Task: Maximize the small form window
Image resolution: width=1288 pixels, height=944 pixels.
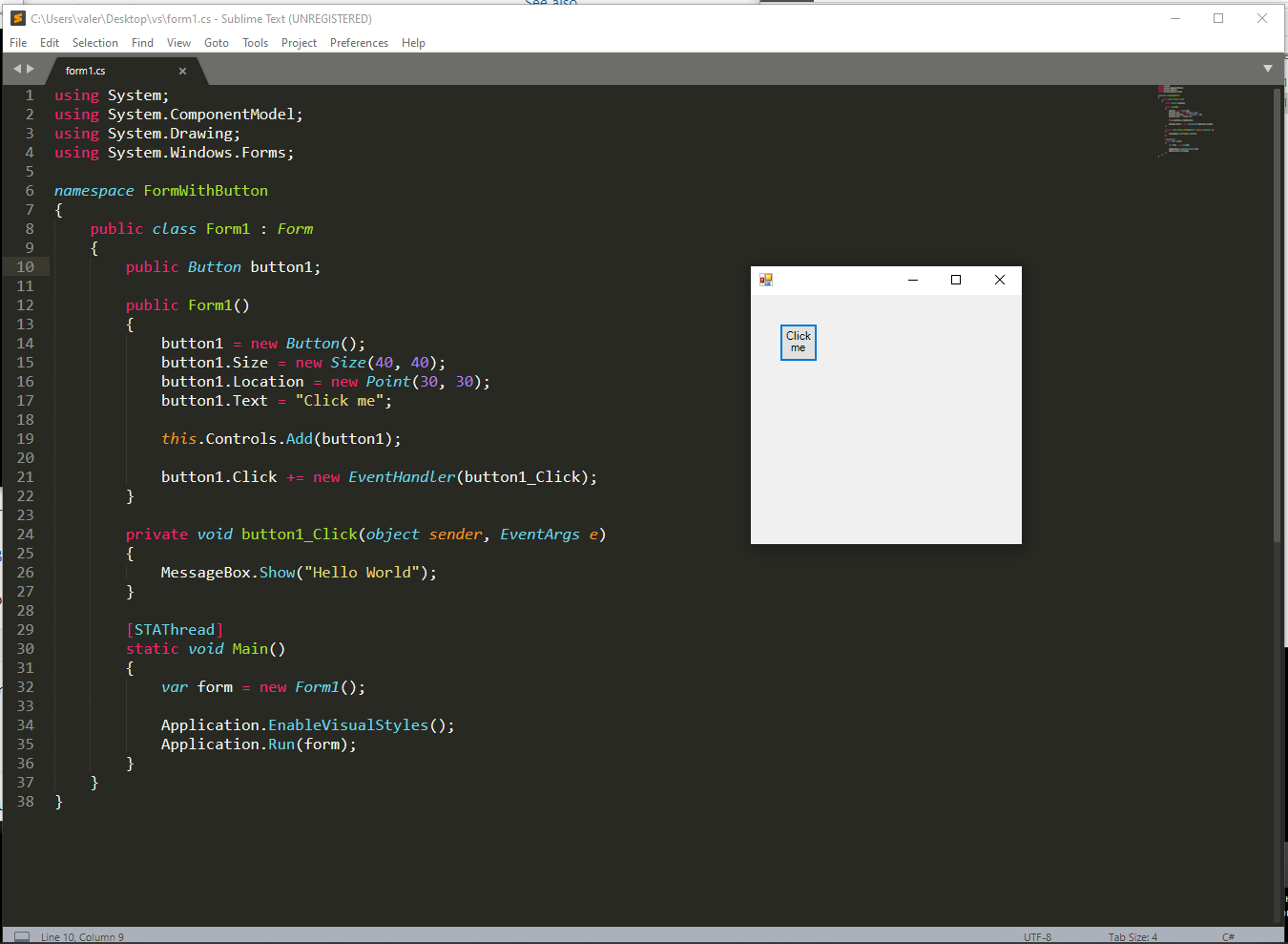Action: [x=956, y=280]
